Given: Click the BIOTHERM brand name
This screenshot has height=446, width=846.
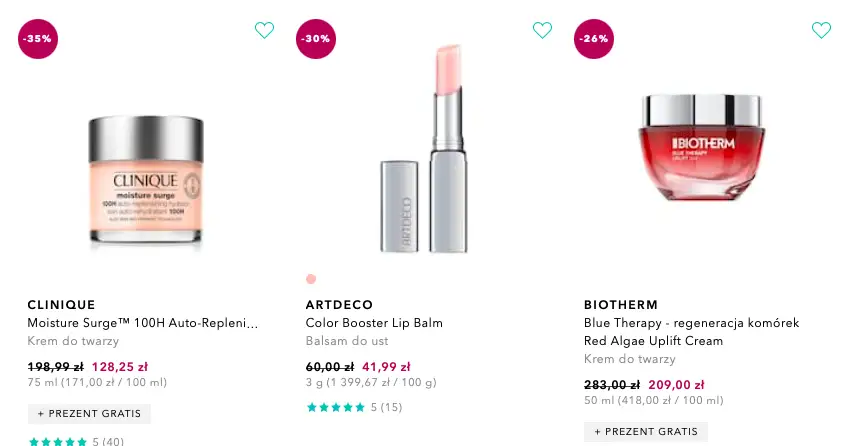Looking at the screenshot, I should point(621,304).
